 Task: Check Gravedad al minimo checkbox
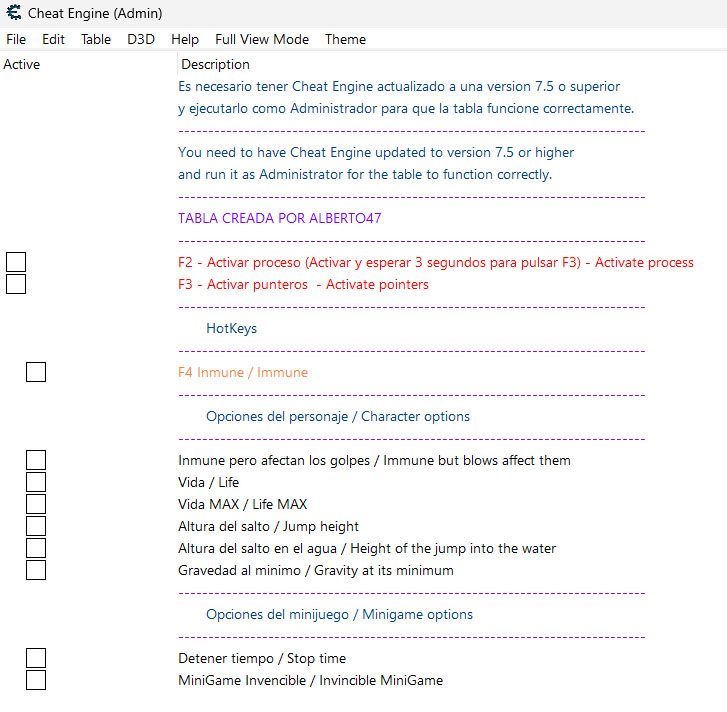pyautogui.click(x=36, y=570)
